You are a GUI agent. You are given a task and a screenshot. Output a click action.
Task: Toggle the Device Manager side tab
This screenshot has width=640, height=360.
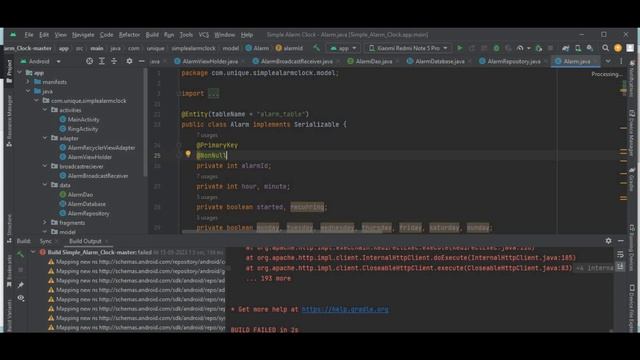tap(632, 133)
